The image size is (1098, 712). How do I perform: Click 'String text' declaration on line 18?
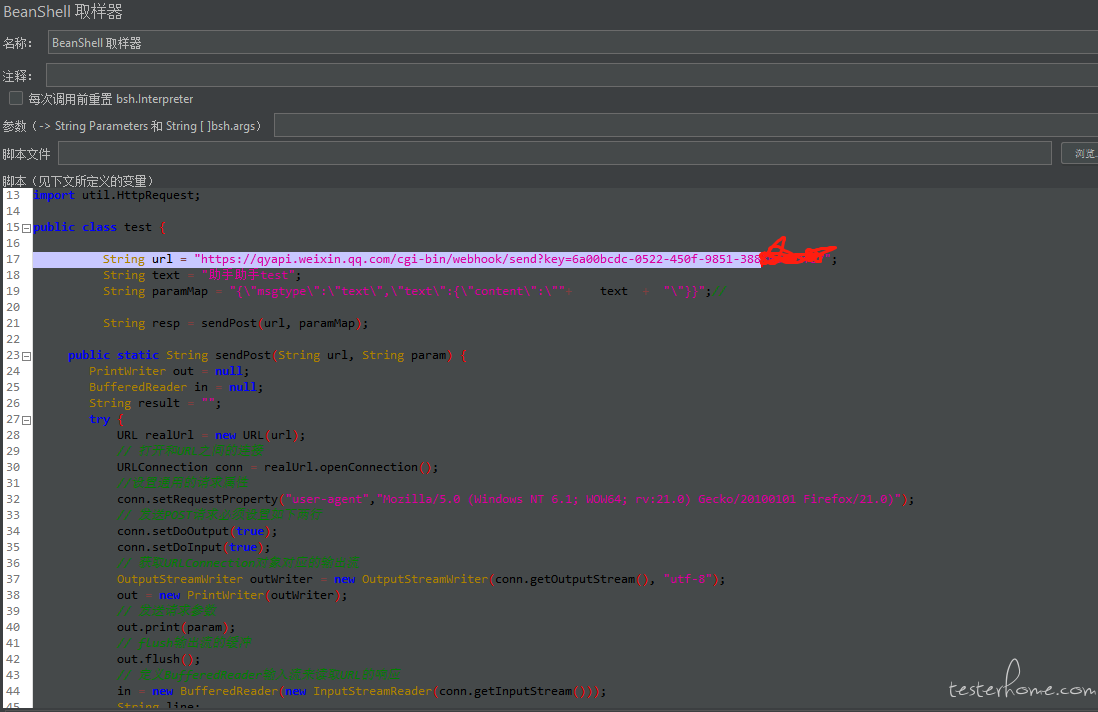[x=141, y=275]
